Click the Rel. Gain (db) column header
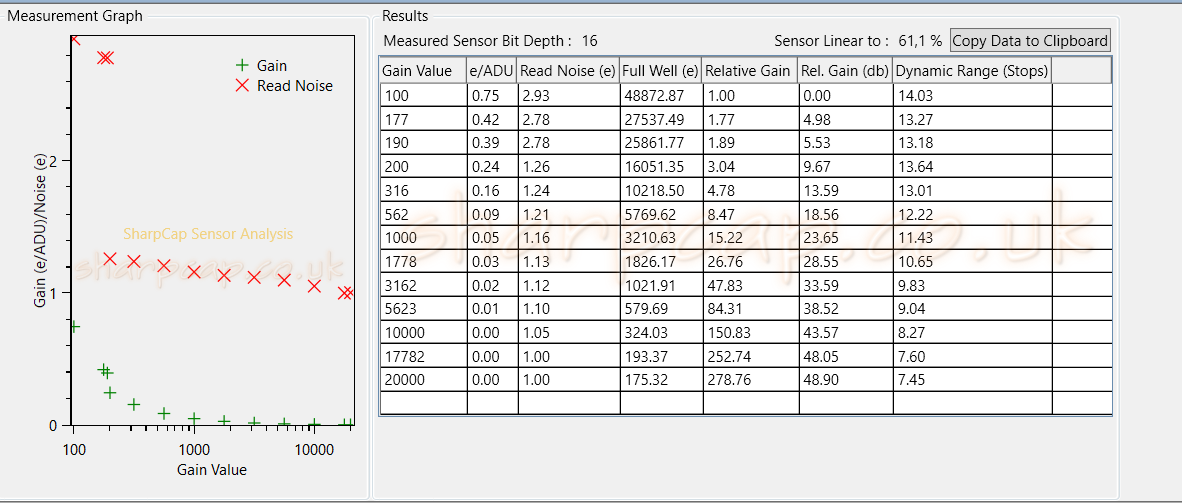 coord(845,71)
